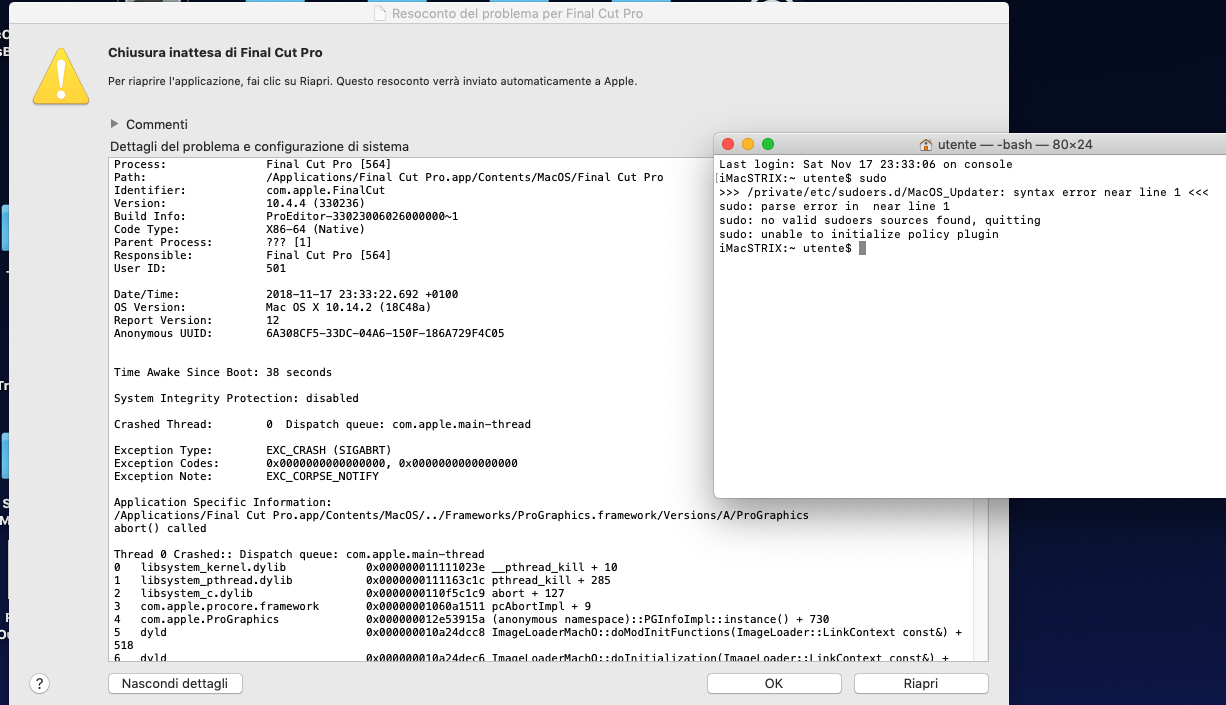The width and height of the screenshot is (1226, 705).
Task: Click the 'Thread 0 Crashed' dispatch queue line
Action: (299, 554)
